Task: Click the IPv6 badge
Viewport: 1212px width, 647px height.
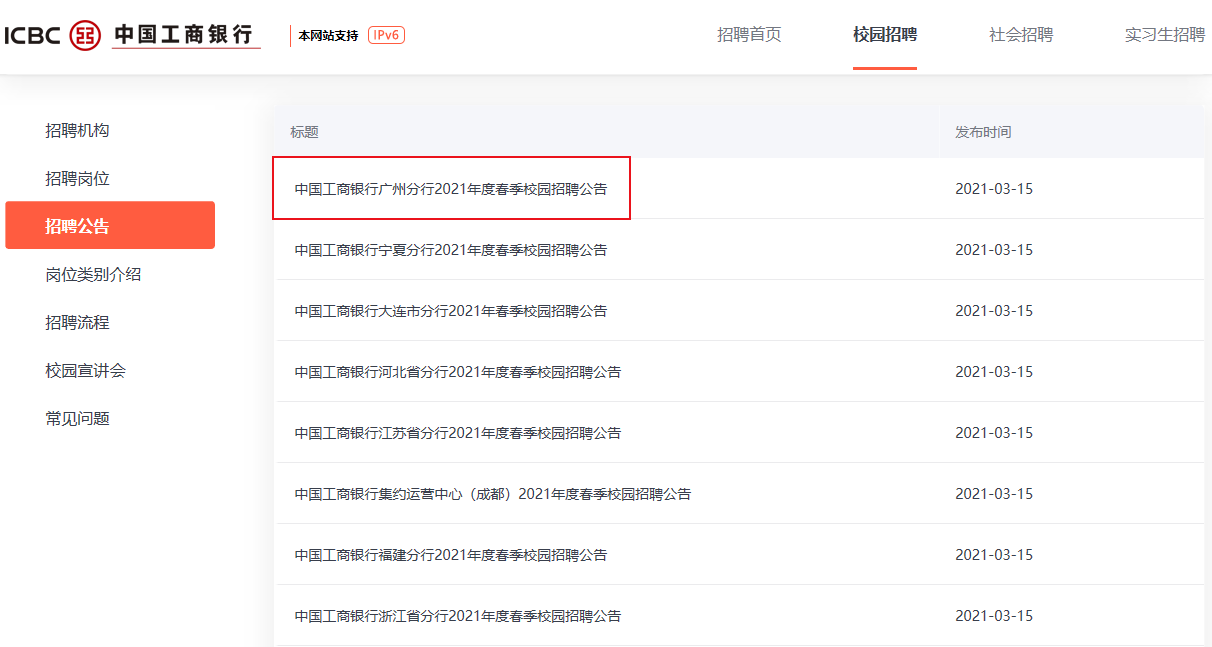Action: pyautogui.click(x=386, y=35)
